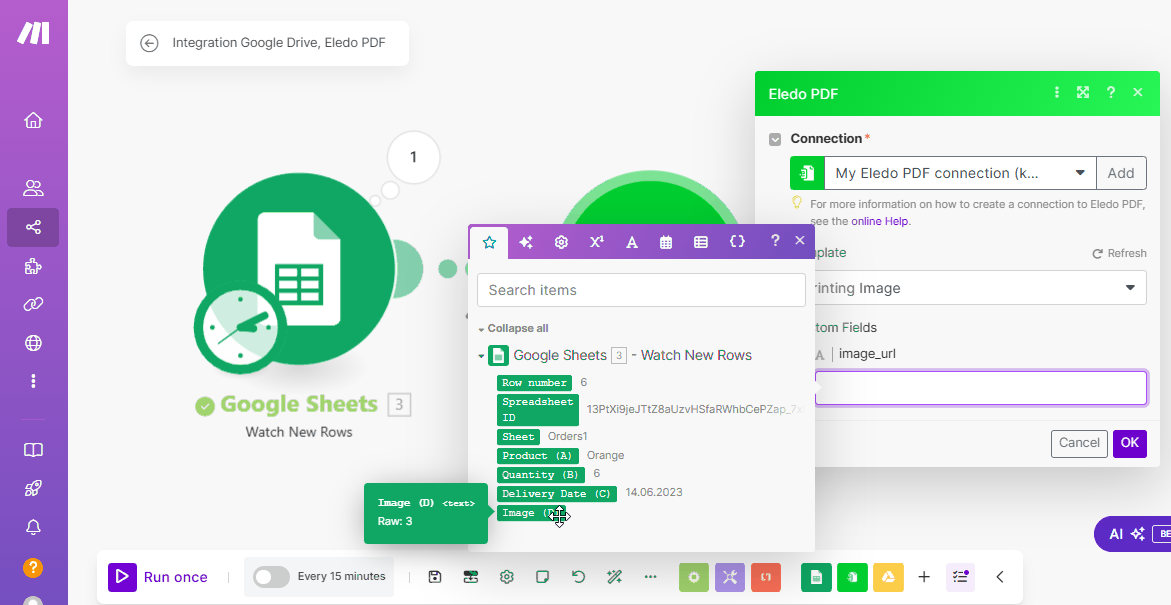Screen dimensions: 1171x605
Task: Click Refresh template link
Action: click(1119, 253)
